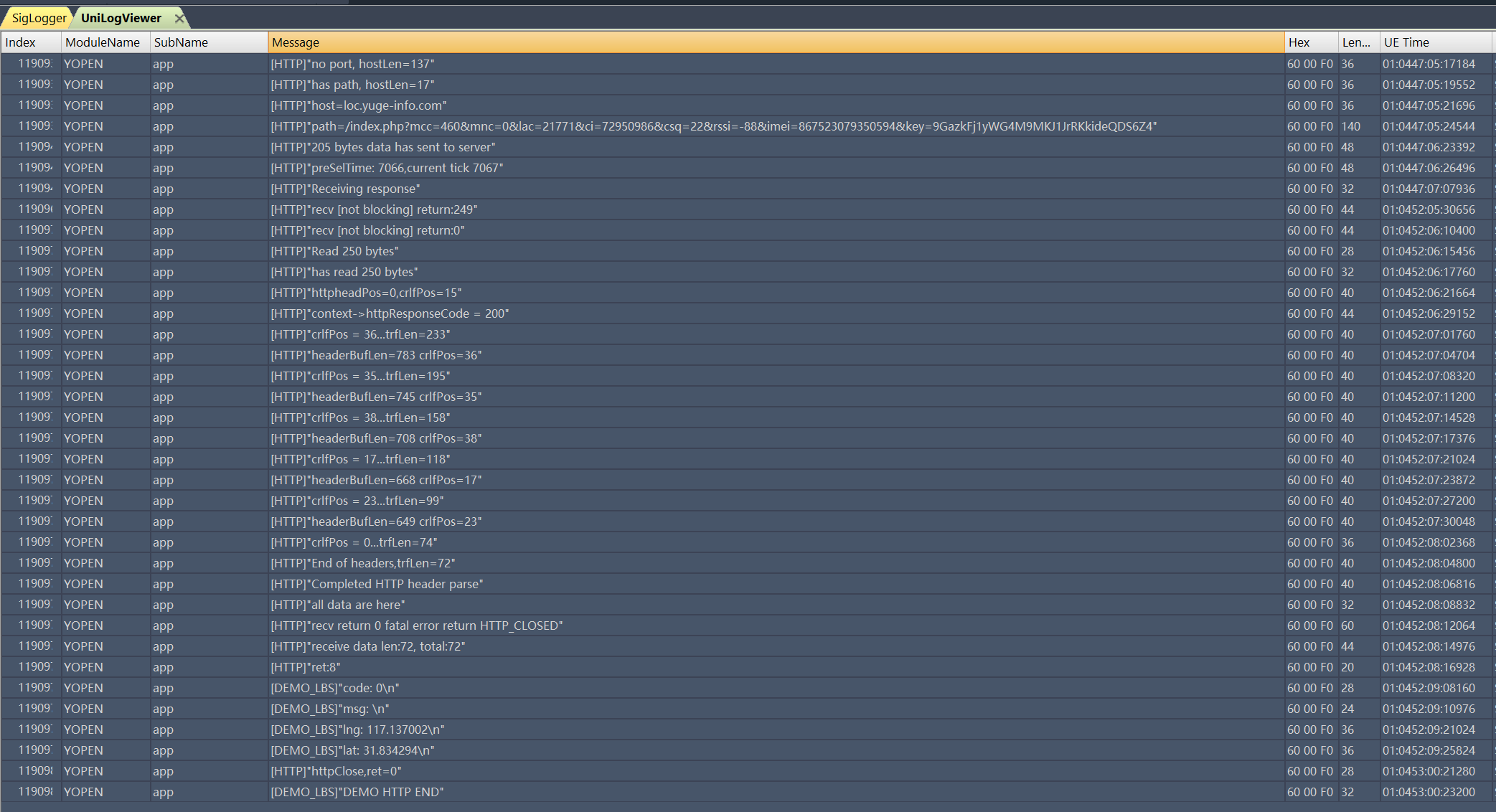
Task: Select the "httpClose,ret=0" row
Action: [x=746, y=771]
